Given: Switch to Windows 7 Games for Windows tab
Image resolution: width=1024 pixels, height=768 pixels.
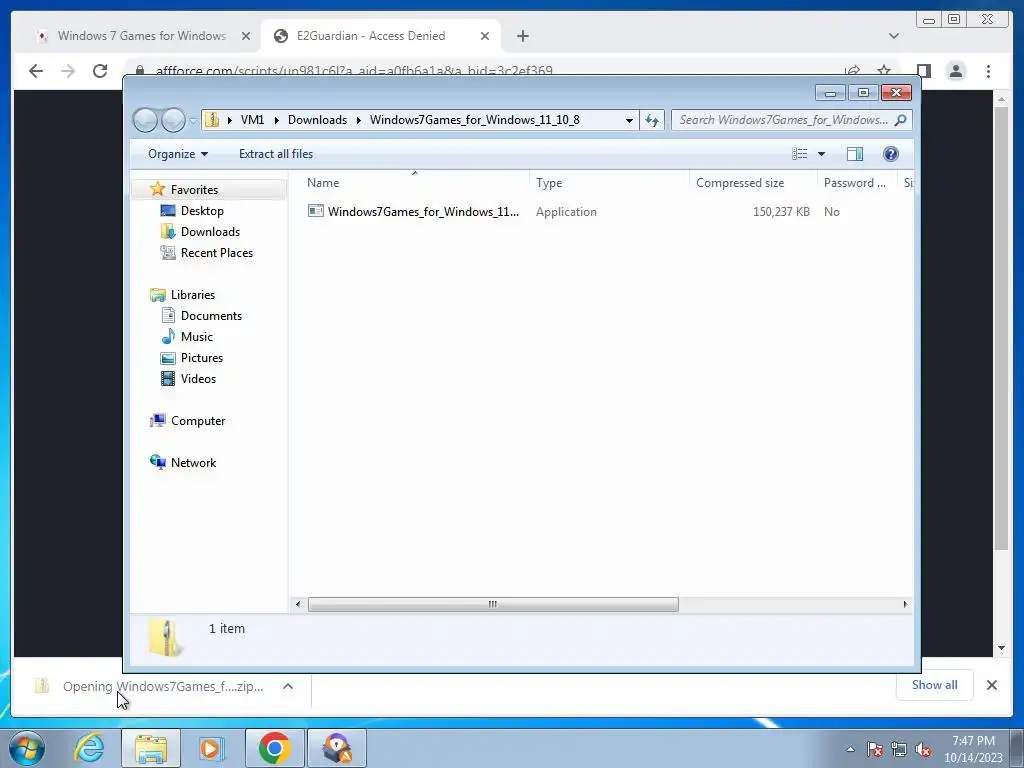Looking at the screenshot, I should point(141,36).
